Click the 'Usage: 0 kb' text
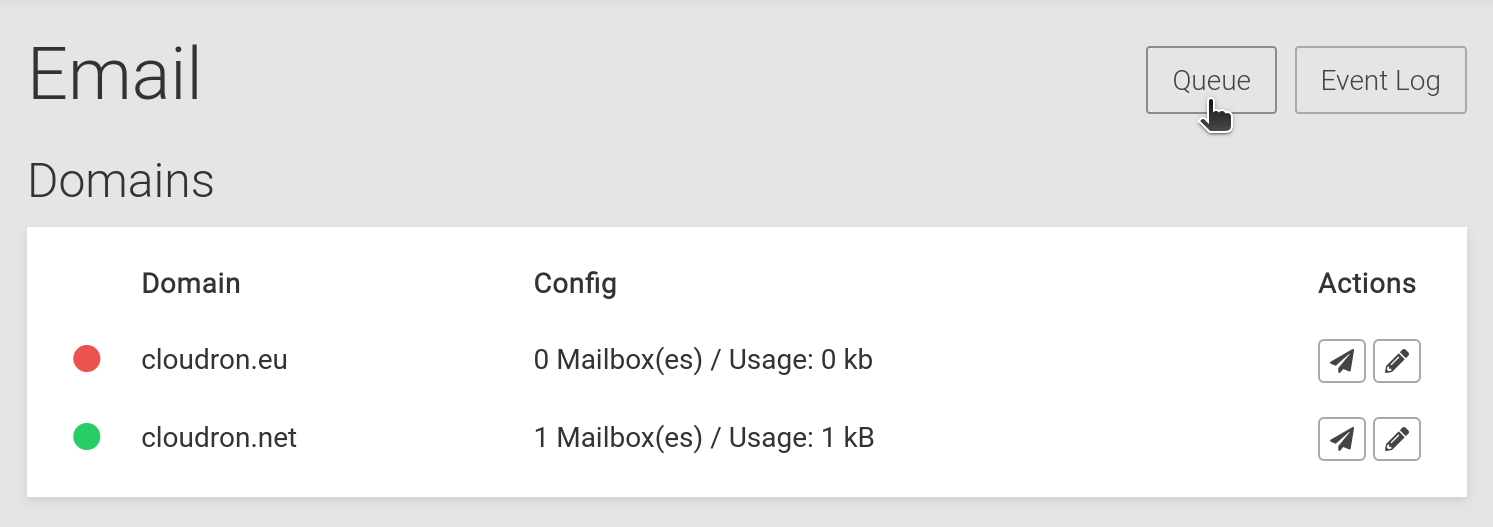The image size is (1493, 527). tap(800, 359)
